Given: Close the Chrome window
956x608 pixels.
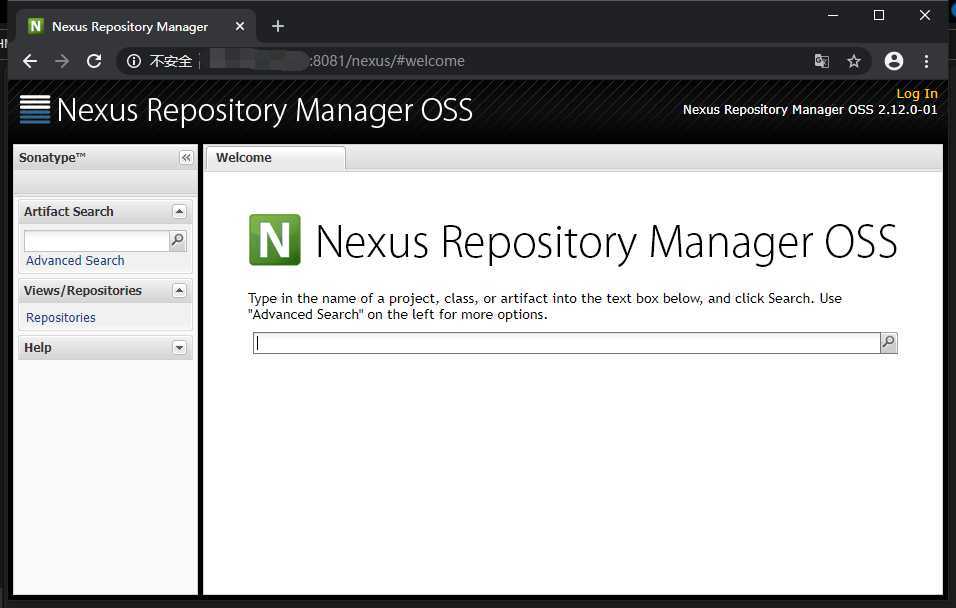Looking at the screenshot, I should 925,15.
